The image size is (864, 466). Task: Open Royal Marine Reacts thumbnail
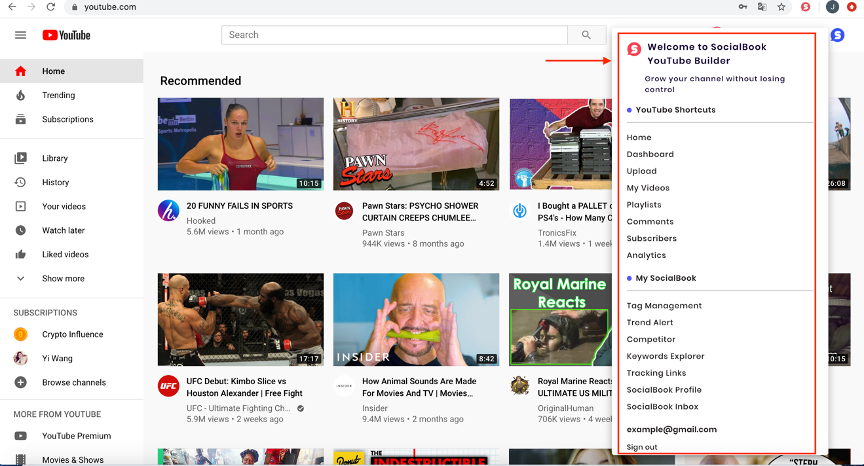coord(560,319)
